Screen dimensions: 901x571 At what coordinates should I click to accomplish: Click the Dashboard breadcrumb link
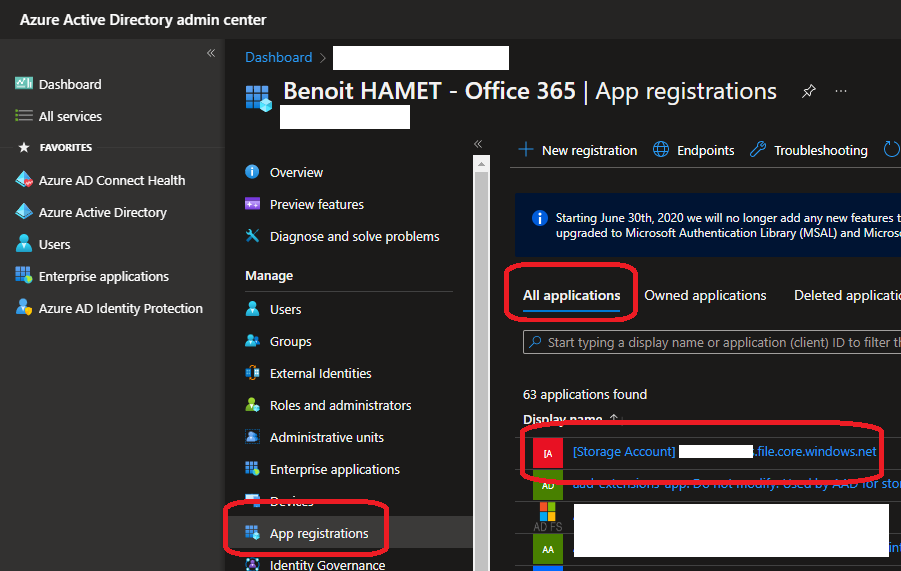279,57
